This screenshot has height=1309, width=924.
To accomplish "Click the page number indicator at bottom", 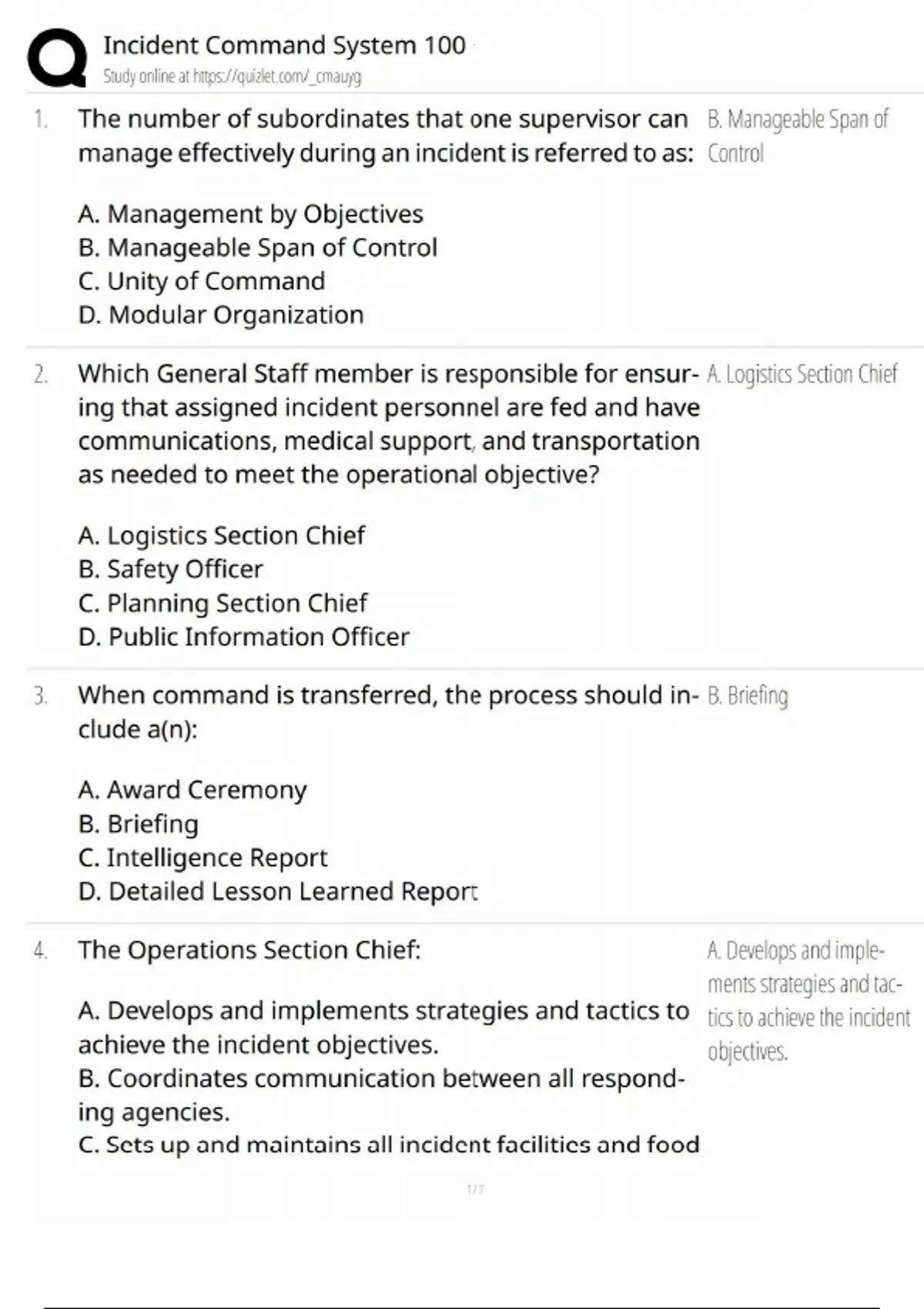I will click(x=475, y=1190).
